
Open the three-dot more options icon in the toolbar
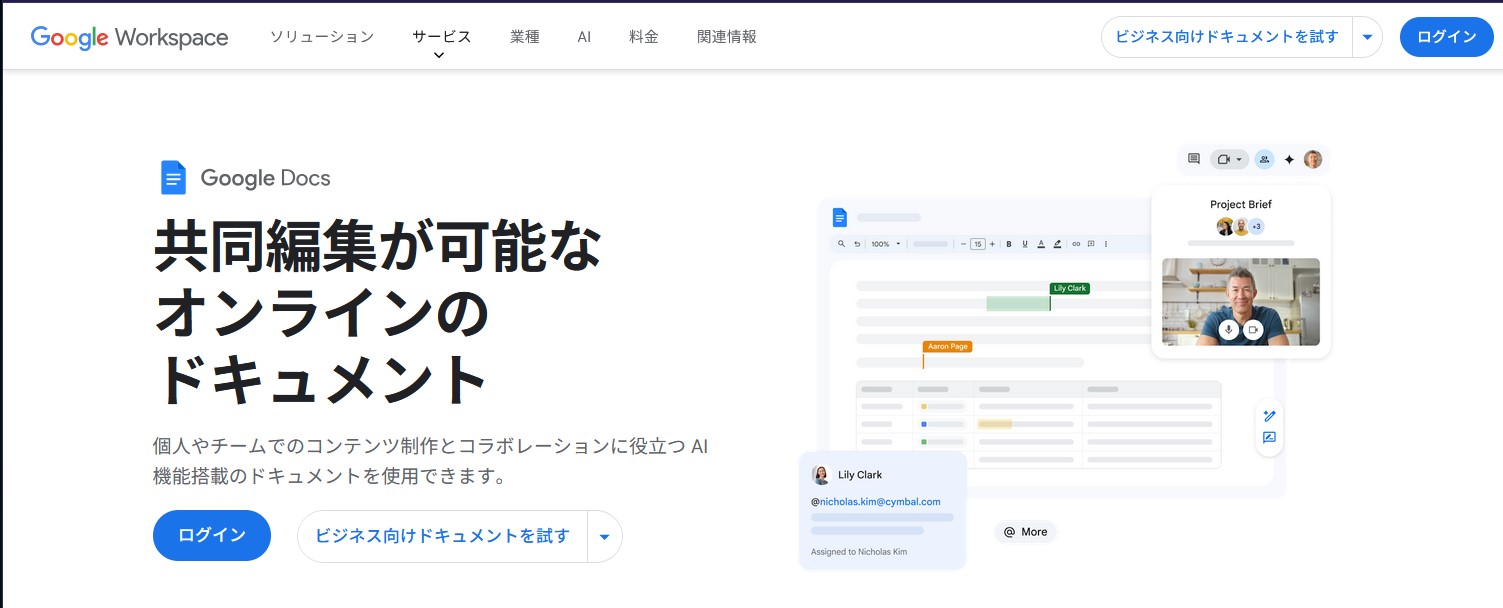click(1106, 244)
